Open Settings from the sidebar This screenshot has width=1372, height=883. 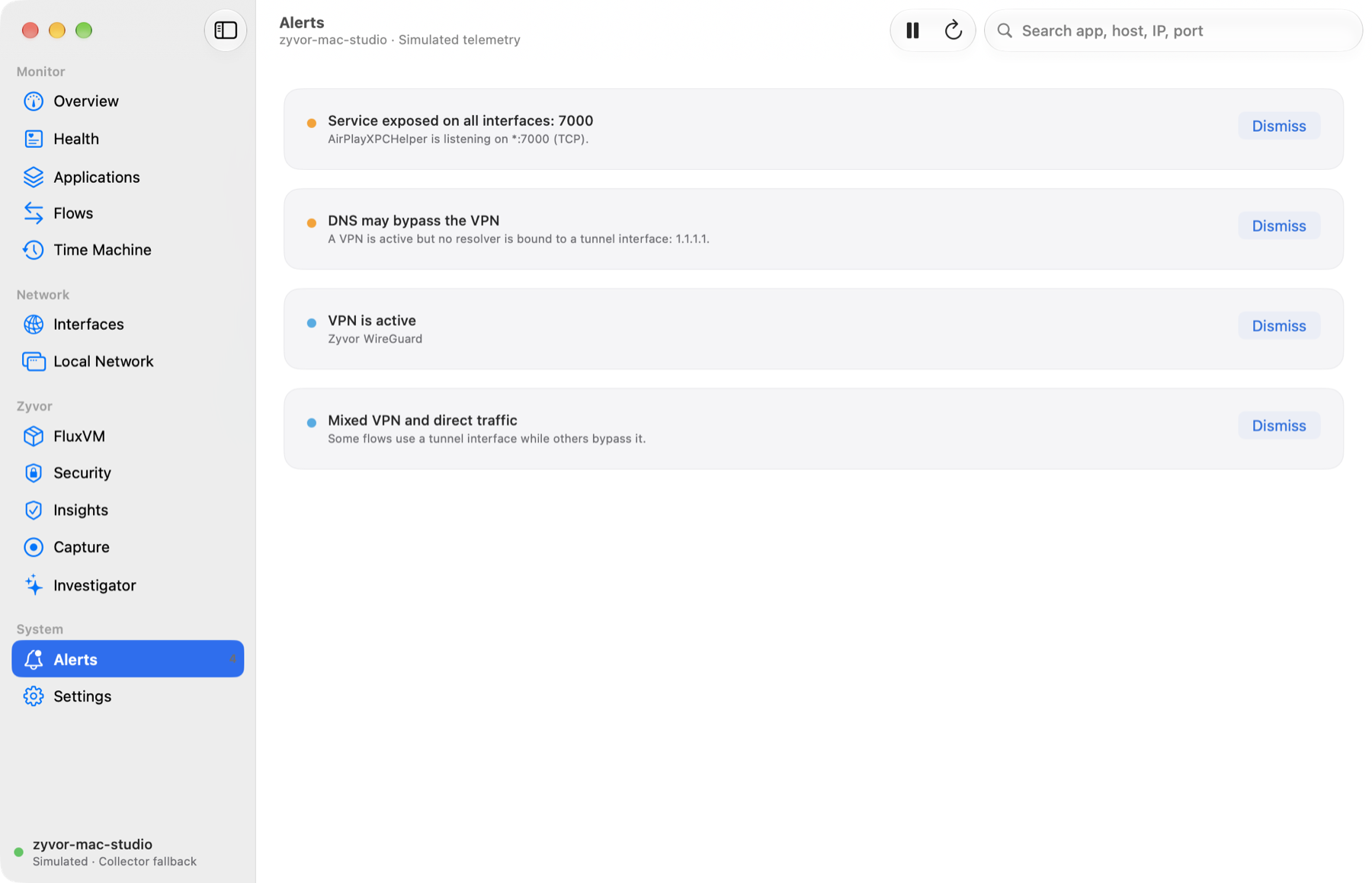coord(128,696)
